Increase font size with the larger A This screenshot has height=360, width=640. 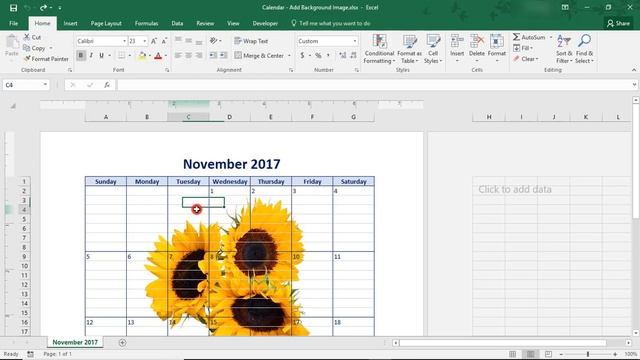coord(154,41)
